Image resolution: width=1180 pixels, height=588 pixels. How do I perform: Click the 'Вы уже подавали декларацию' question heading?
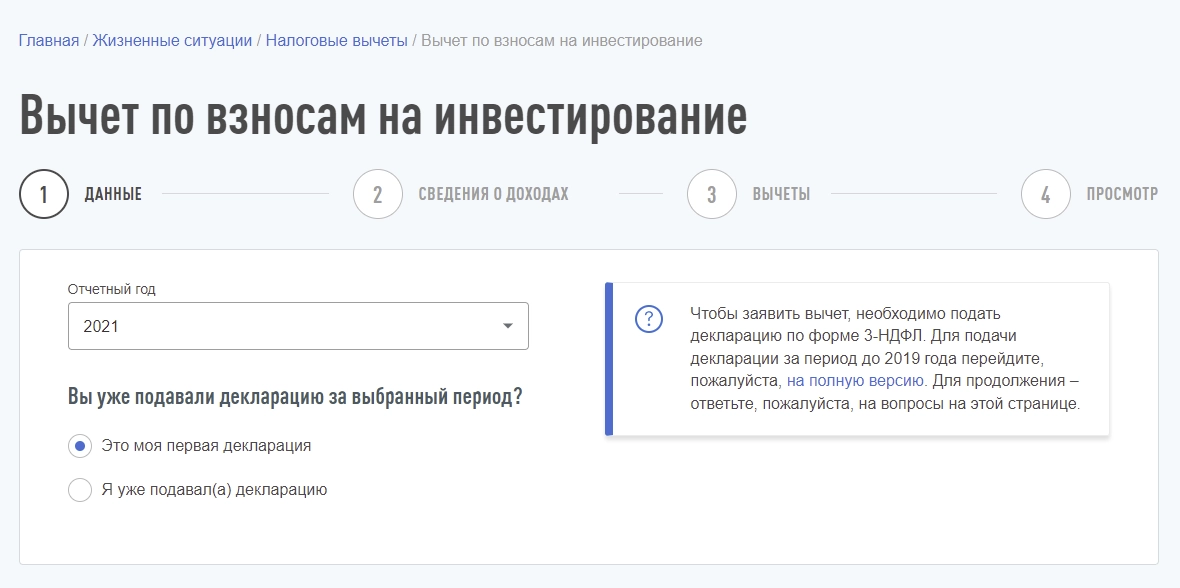pyautogui.click(x=295, y=397)
